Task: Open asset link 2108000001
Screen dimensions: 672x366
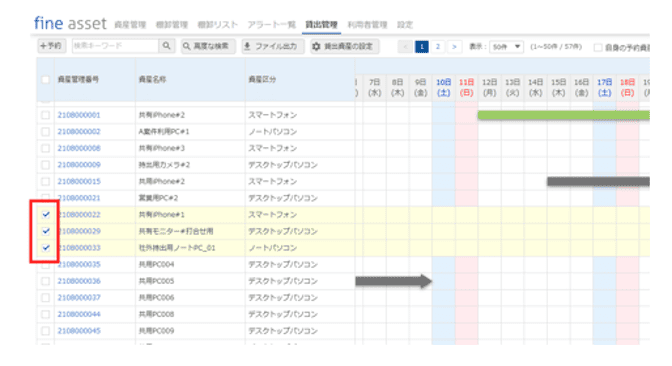Action: click(x=79, y=115)
